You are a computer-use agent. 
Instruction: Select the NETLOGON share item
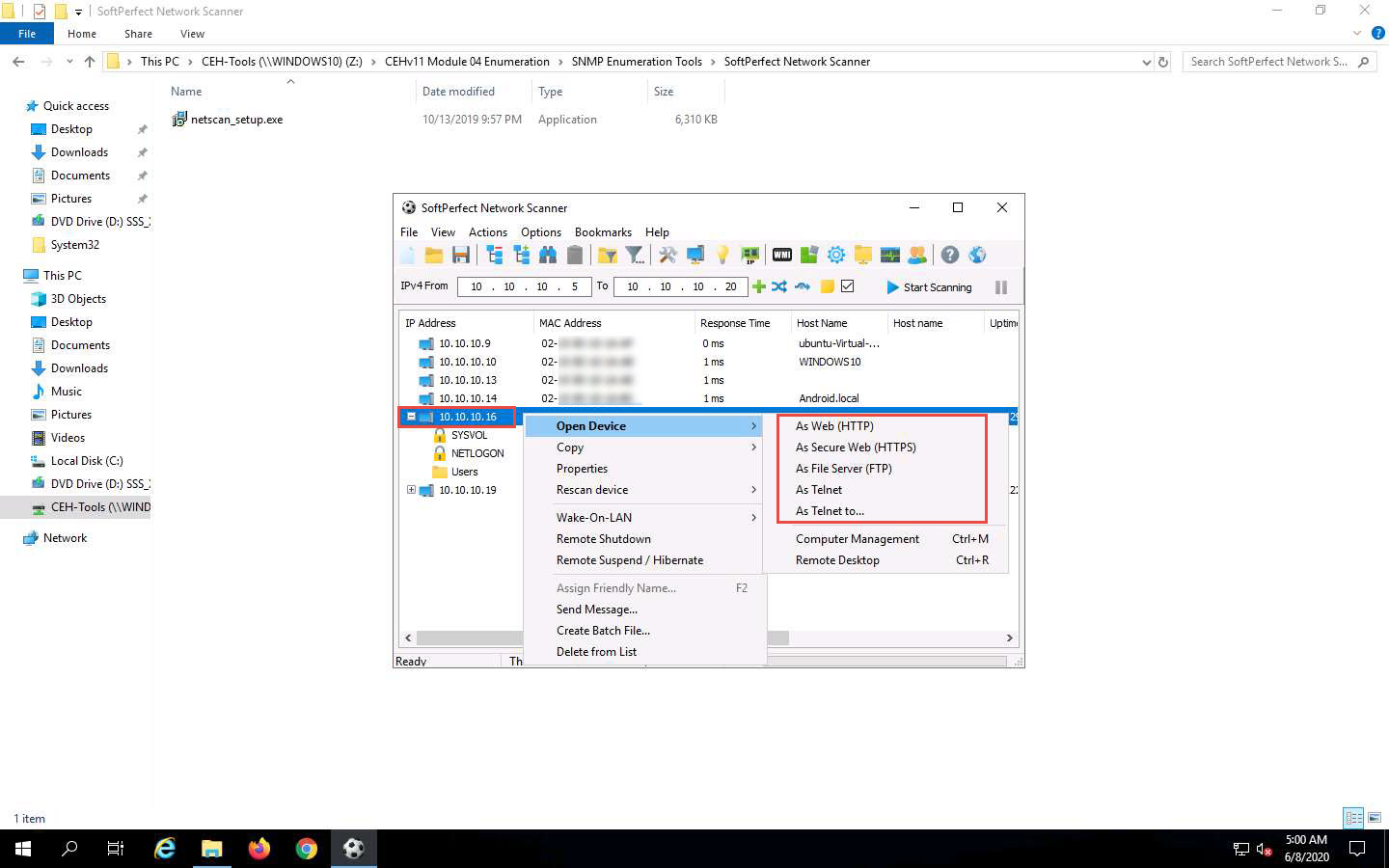(477, 453)
